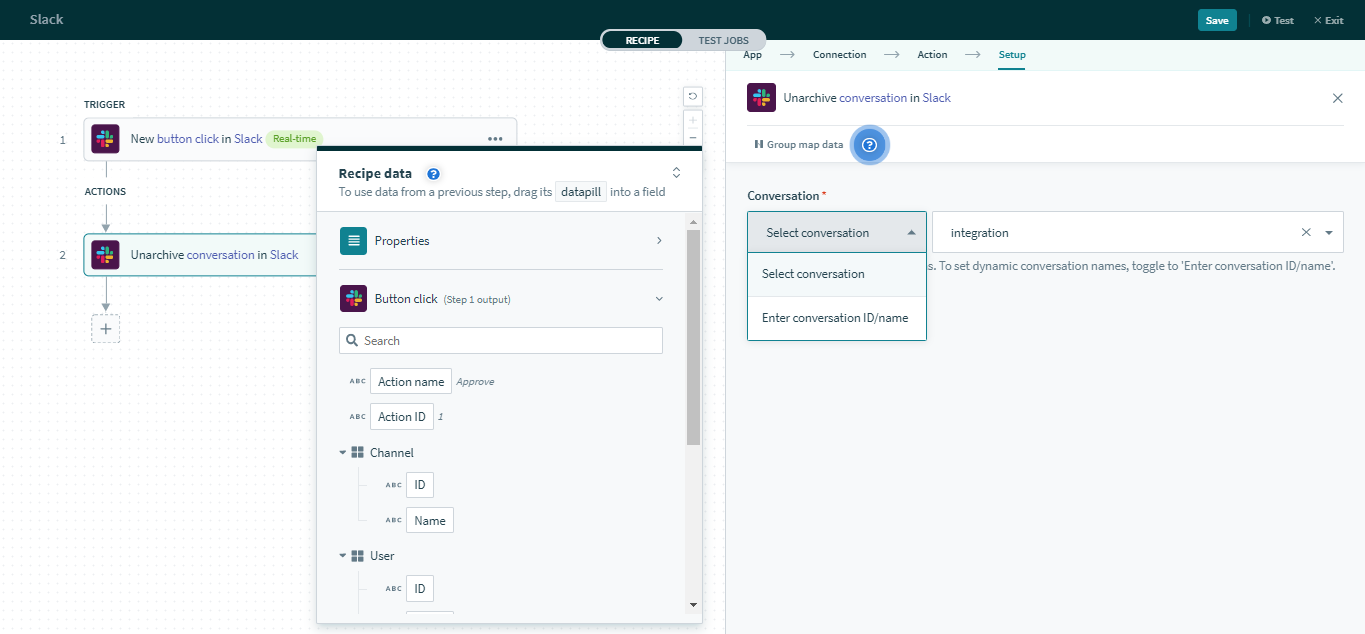Collapse the Channel datapill group
Image resolution: width=1365 pixels, height=634 pixels.
coord(344,453)
